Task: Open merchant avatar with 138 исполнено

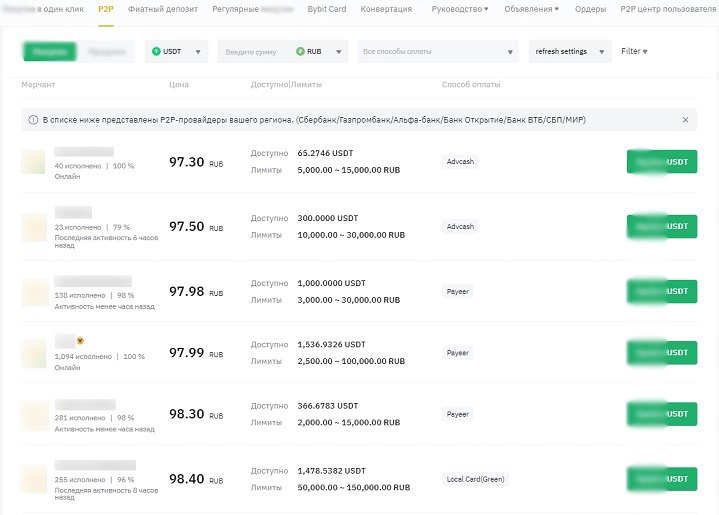Action: click(34, 292)
